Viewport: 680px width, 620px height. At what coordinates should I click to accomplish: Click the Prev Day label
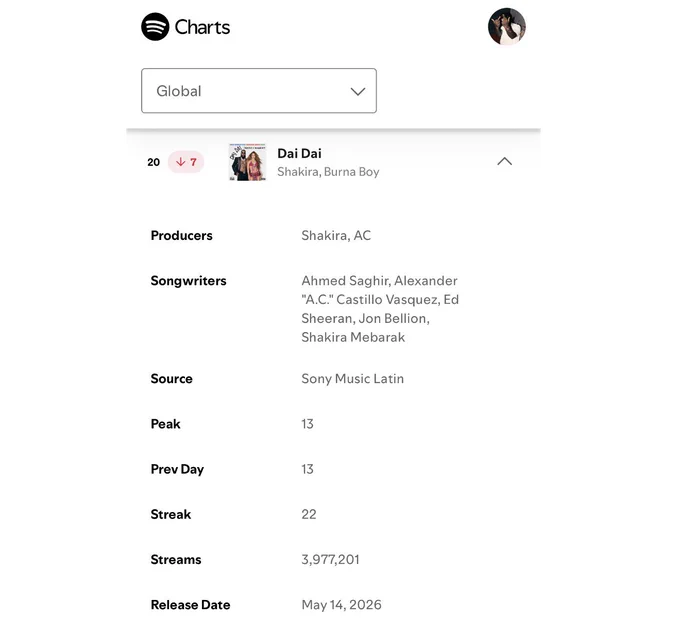177,469
